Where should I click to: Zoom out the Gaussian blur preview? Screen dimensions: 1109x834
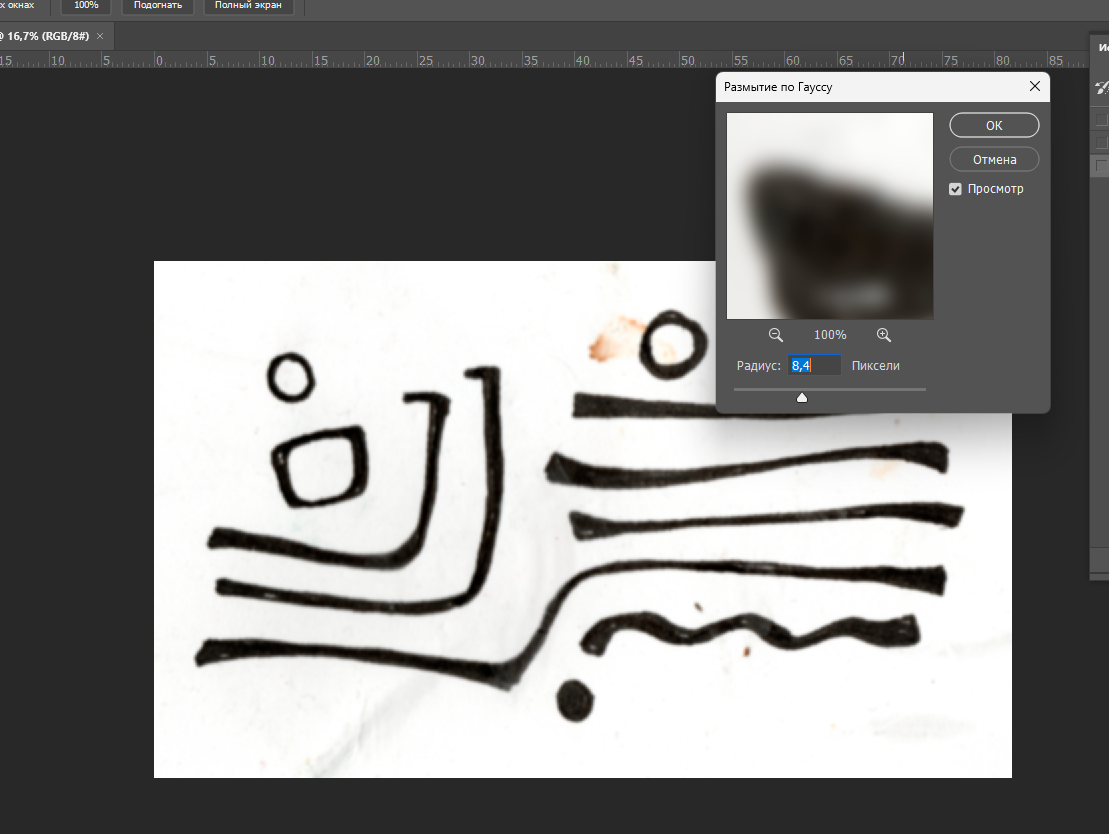point(775,336)
